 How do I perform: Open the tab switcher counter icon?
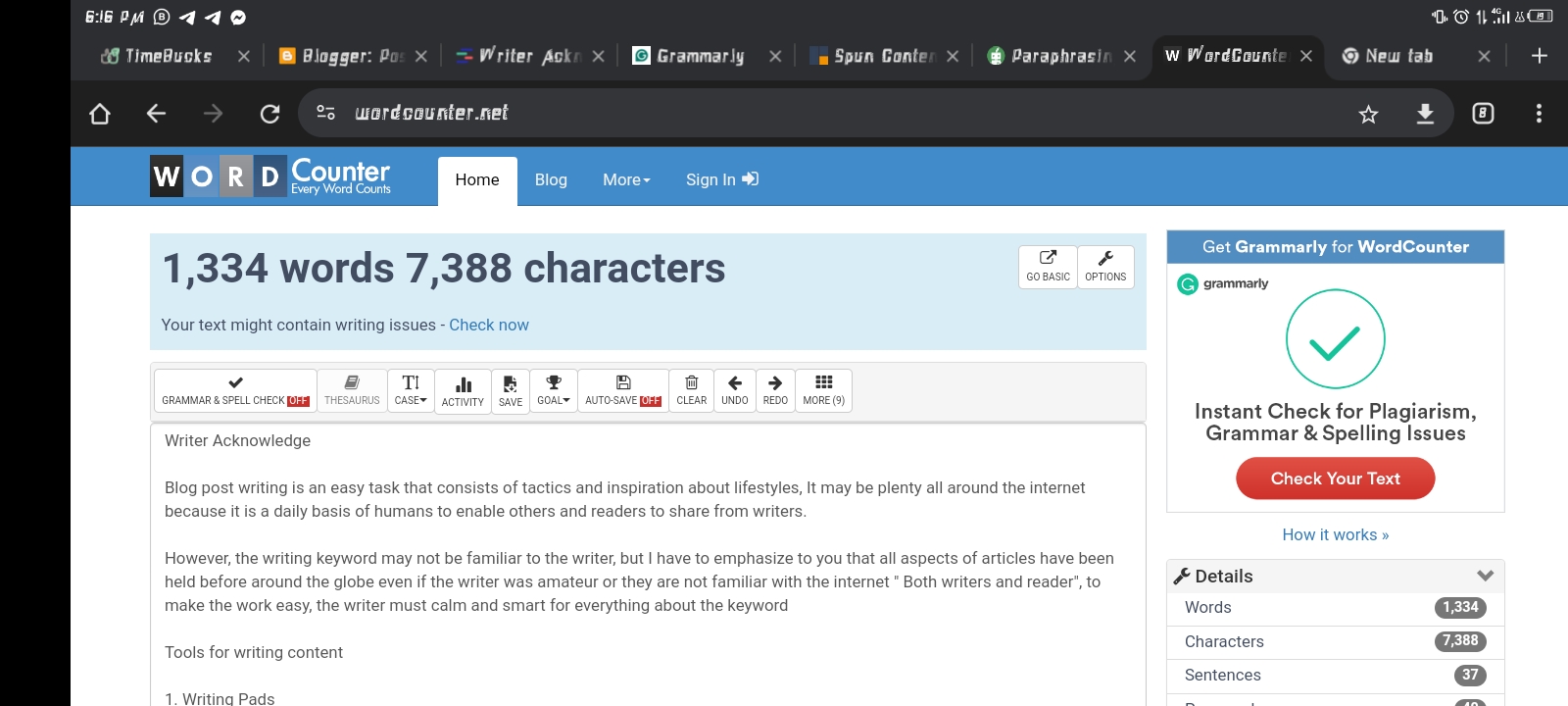tap(1483, 114)
